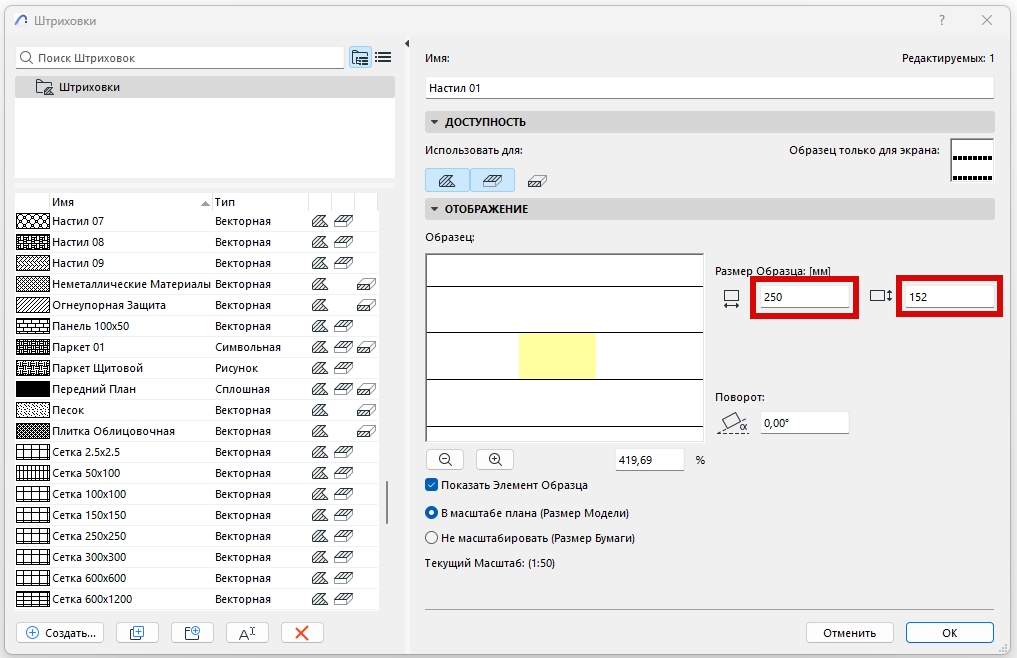Toggle cut fill availability button
1017x658 pixels.
pyautogui.click(x=537, y=181)
